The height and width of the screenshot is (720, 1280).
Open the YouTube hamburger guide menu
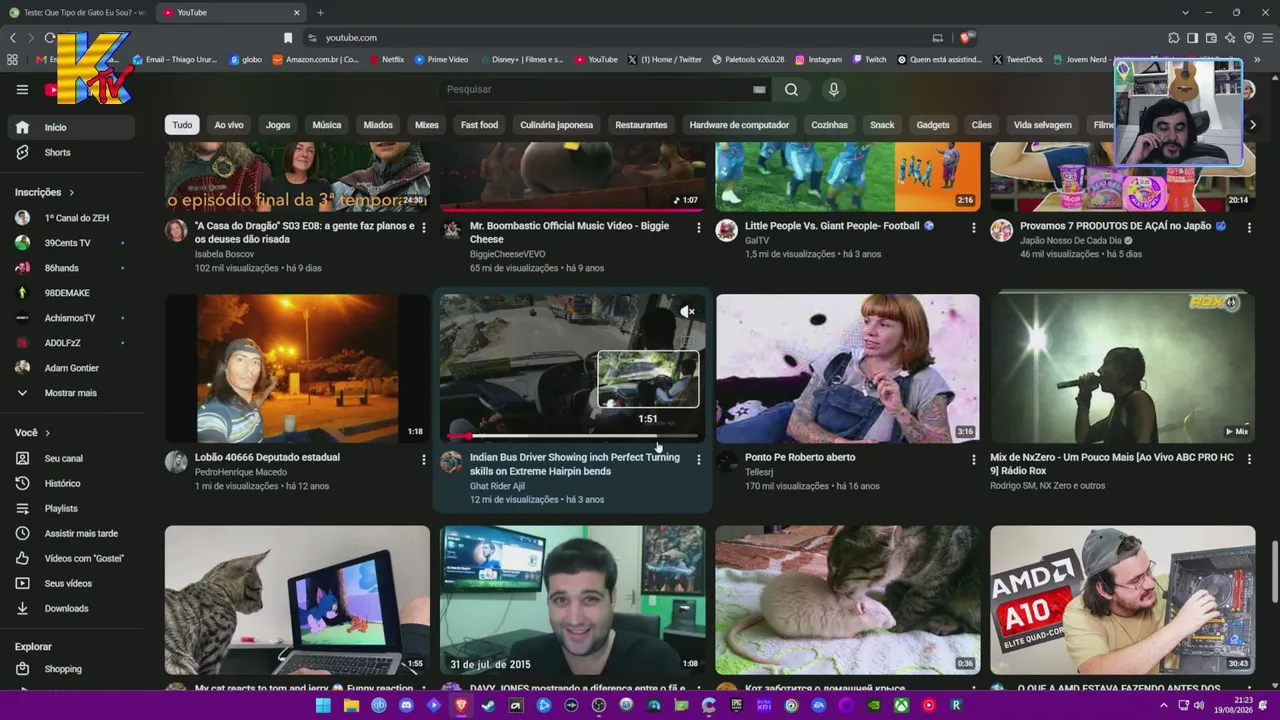tap(22, 89)
